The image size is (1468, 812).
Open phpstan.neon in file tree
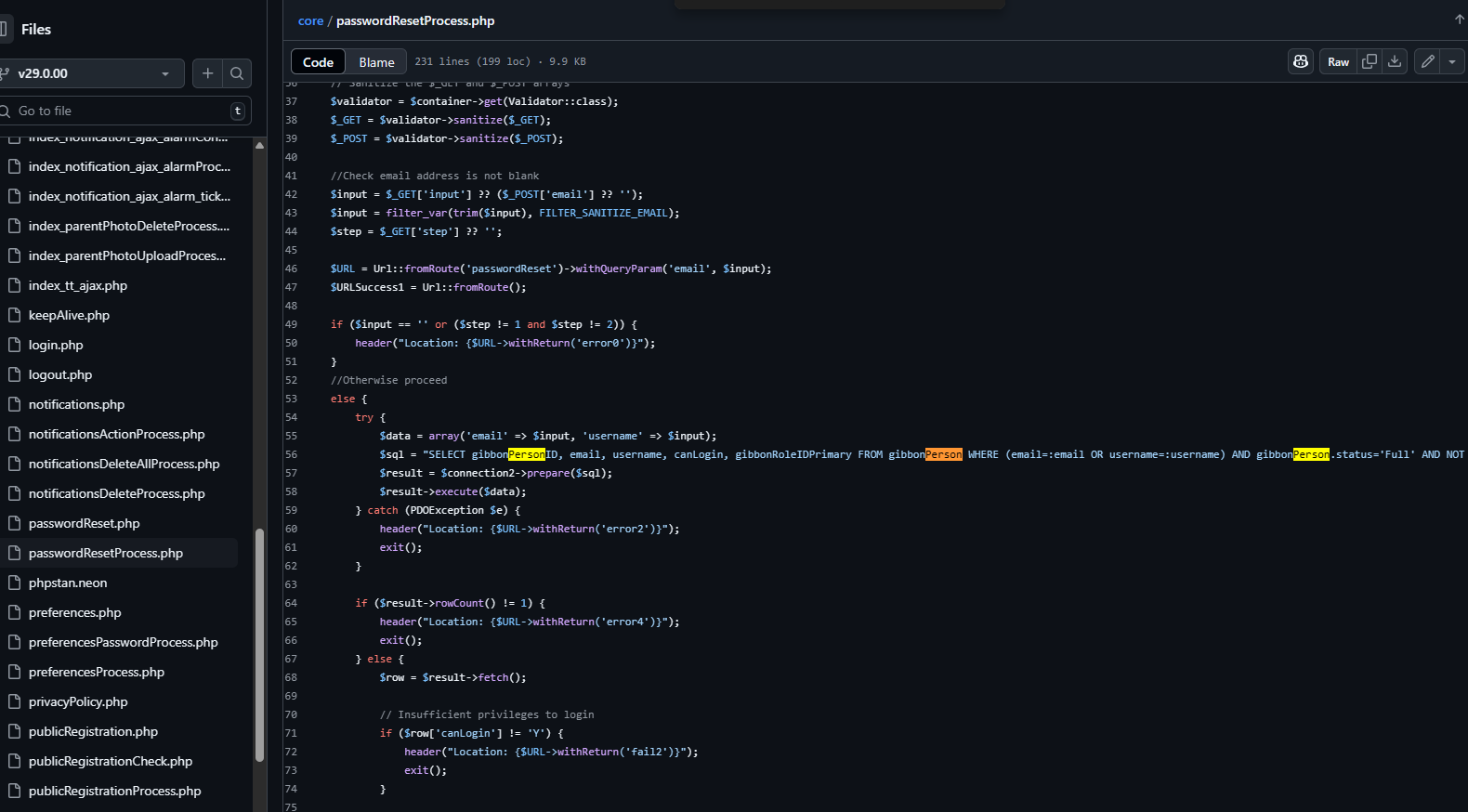(68, 583)
